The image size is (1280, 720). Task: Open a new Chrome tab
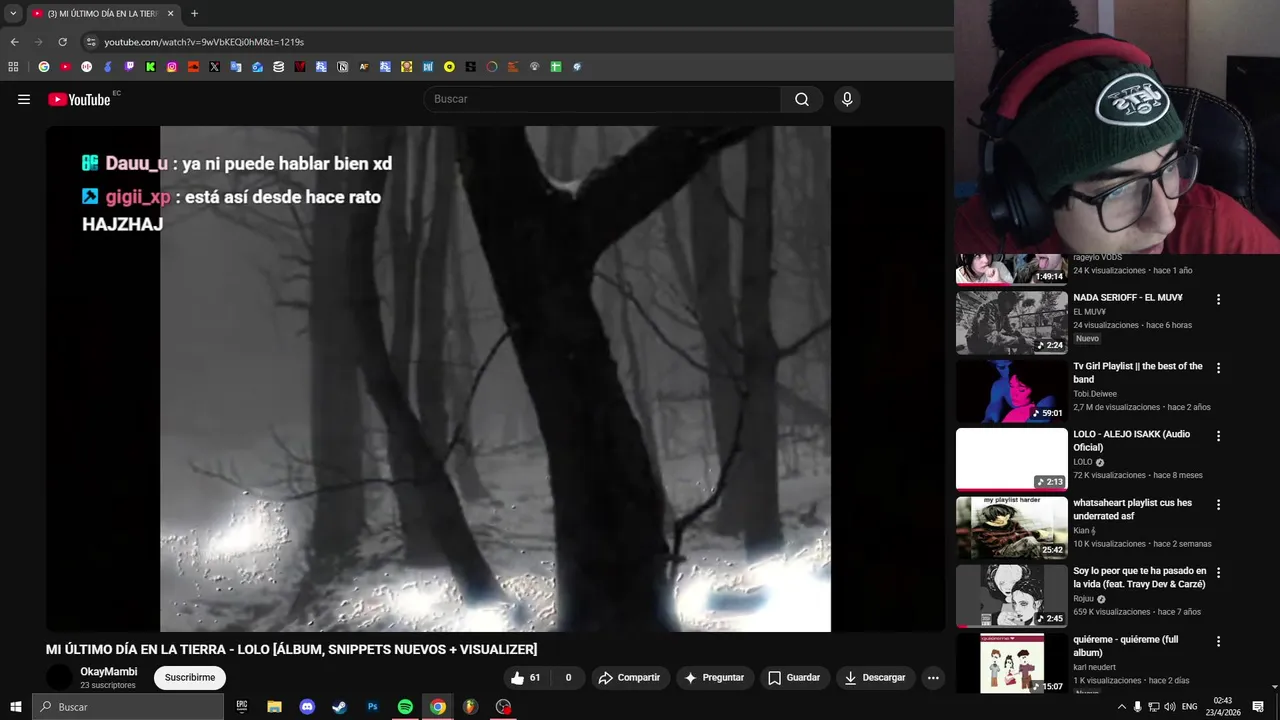click(194, 13)
